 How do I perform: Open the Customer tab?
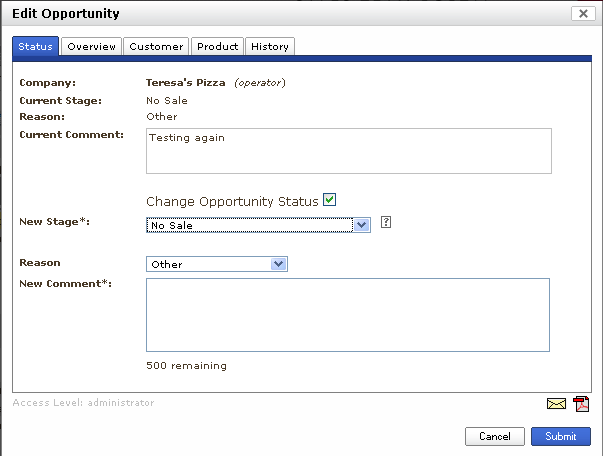(x=156, y=46)
